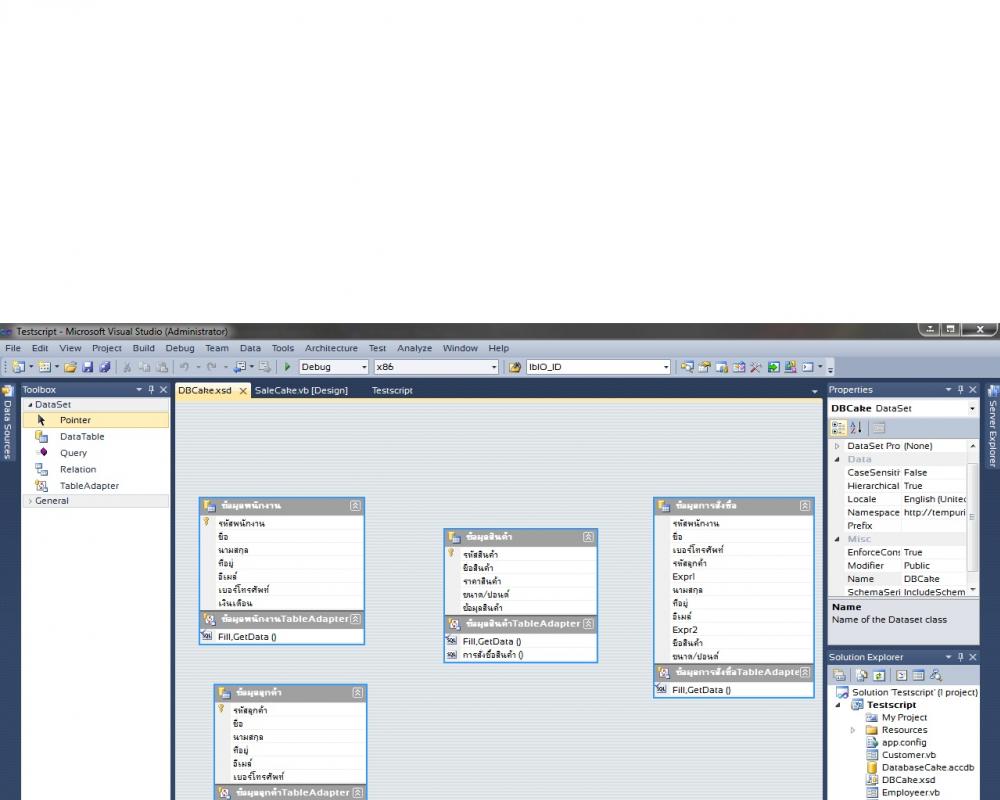
Task: Collapse the Testscript project node
Action: 838,705
